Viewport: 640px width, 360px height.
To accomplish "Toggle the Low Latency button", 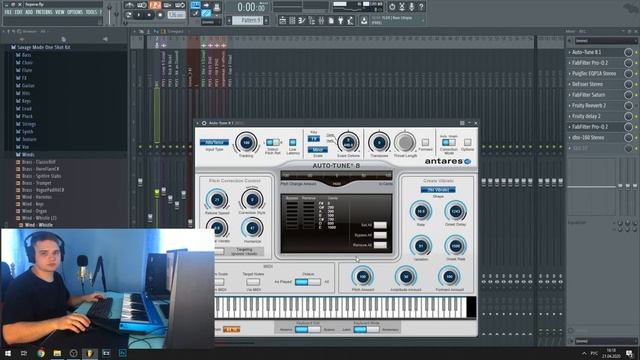I will [293, 142].
